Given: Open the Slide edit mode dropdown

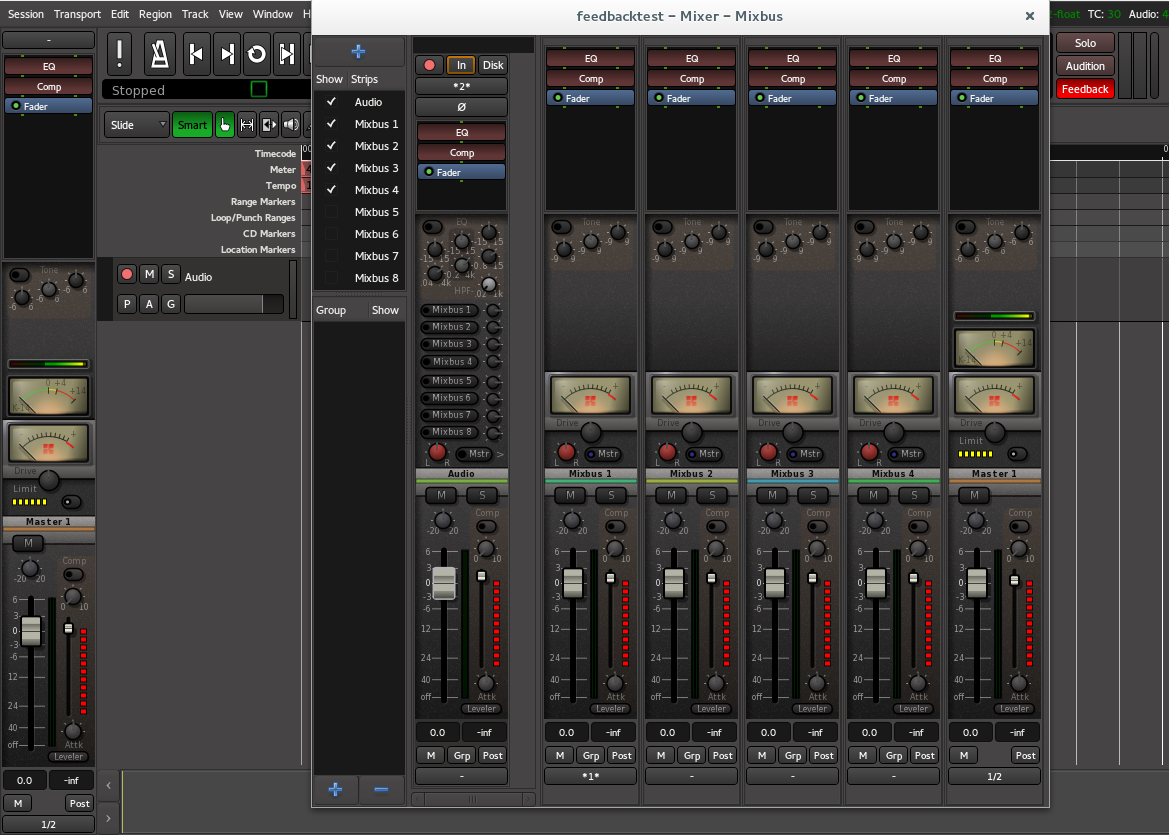Looking at the screenshot, I should point(137,125).
